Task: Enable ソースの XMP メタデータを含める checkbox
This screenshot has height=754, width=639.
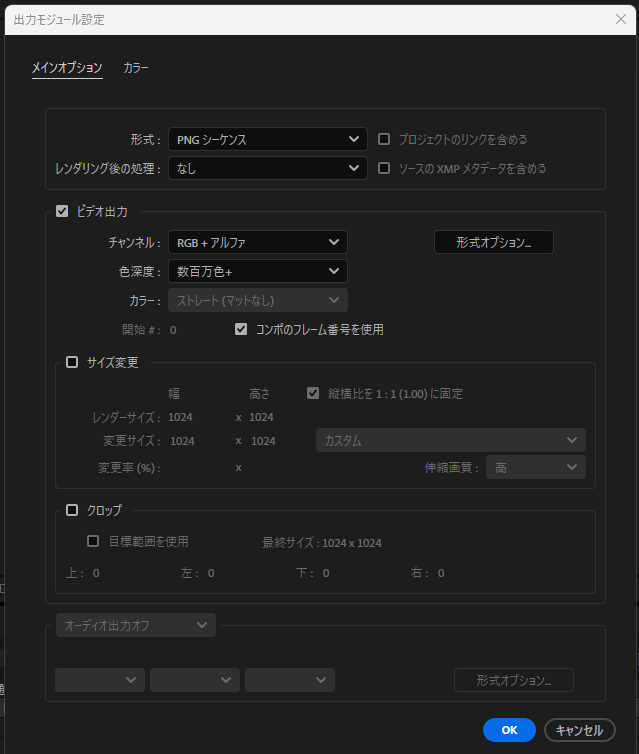Action: pos(384,168)
